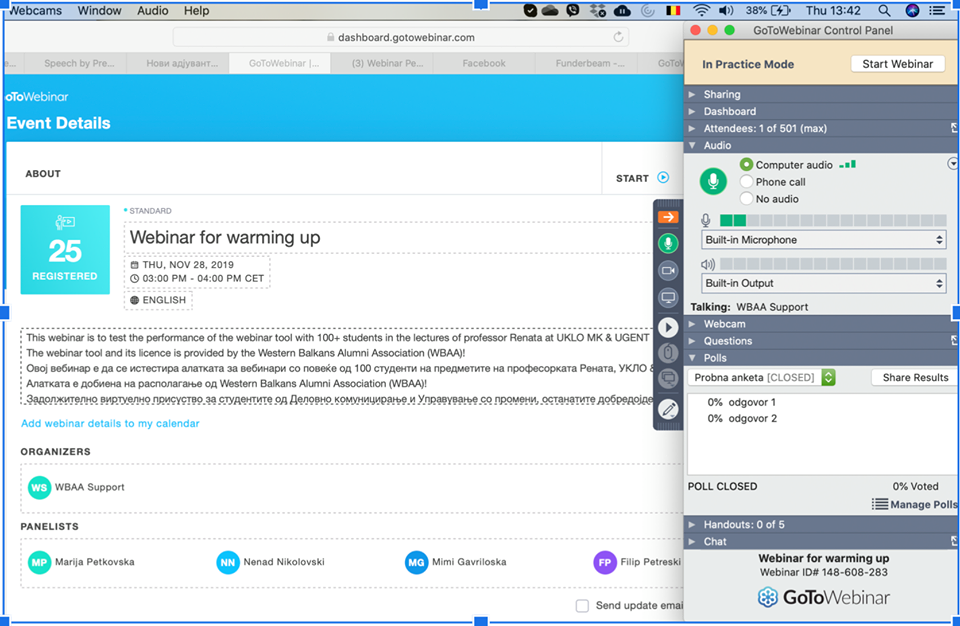Click the 25 Registered tile
This screenshot has width=960, height=626.
[x=65, y=249]
